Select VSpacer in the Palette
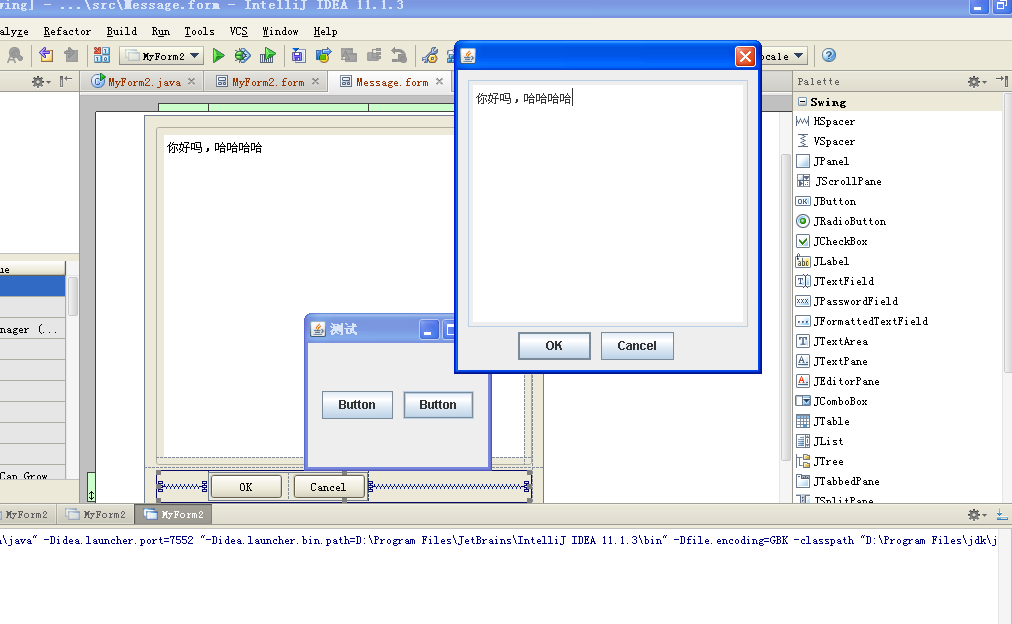Screen dimensions: 1012x624 point(825,141)
